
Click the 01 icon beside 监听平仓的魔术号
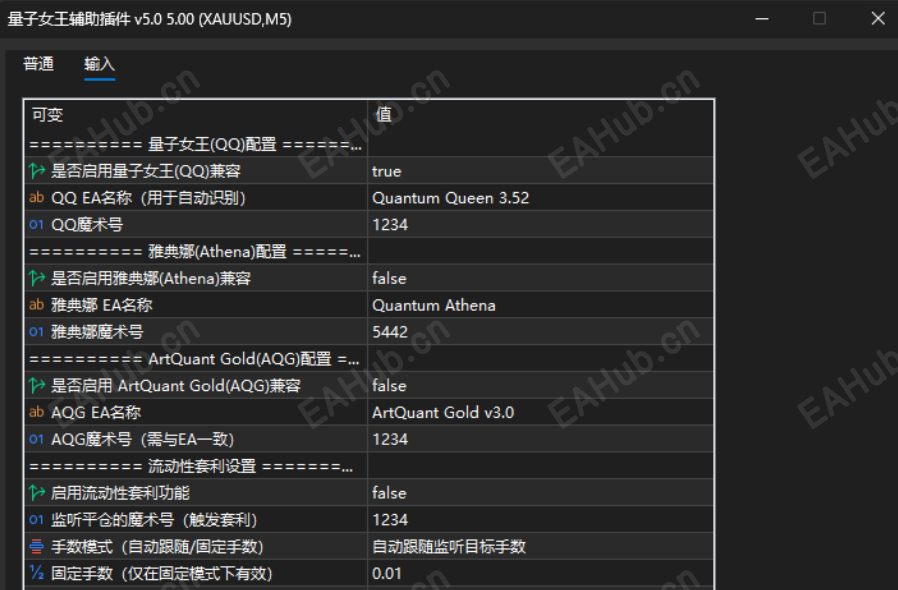click(x=37, y=520)
